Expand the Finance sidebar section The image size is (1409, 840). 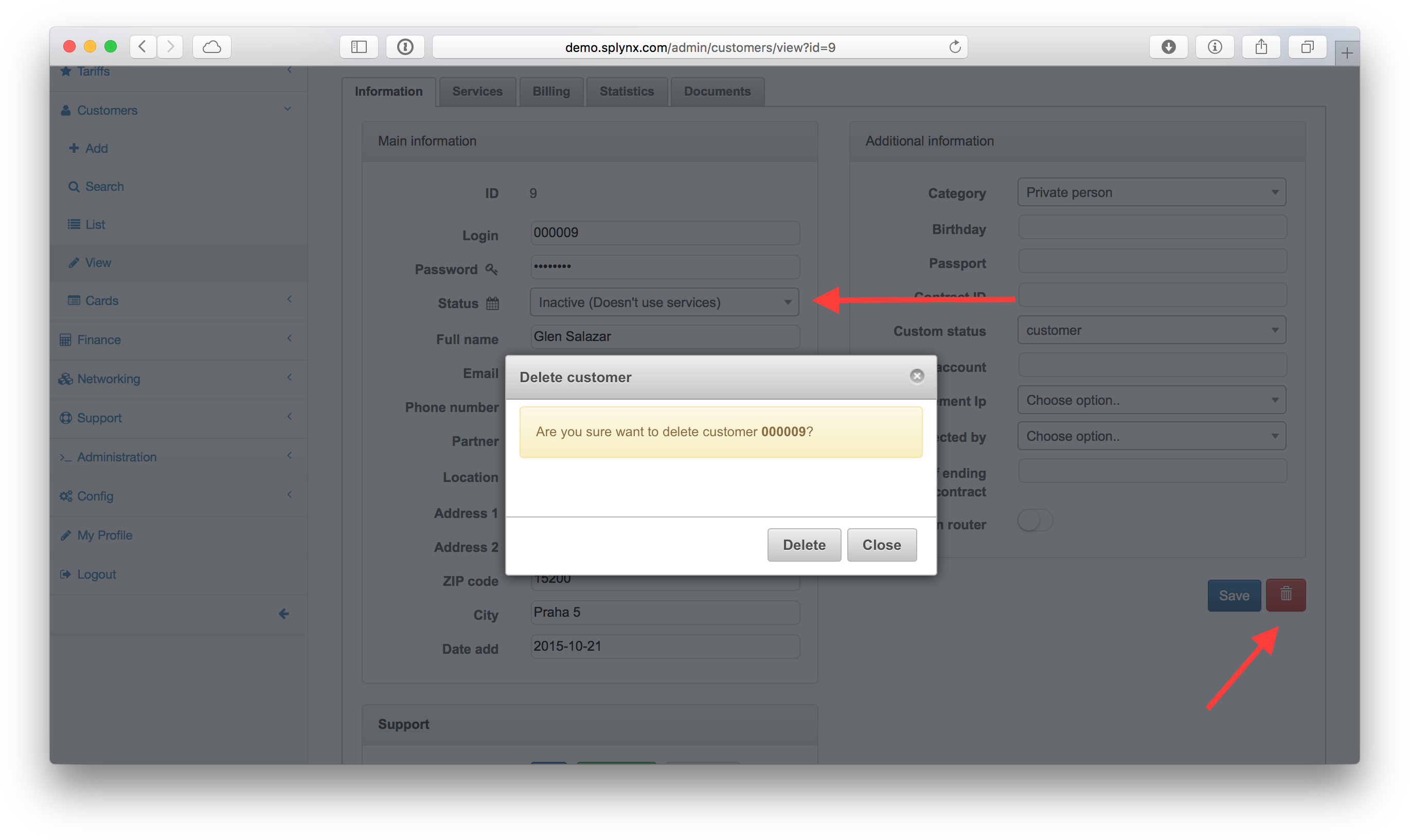[x=289, y=338]
